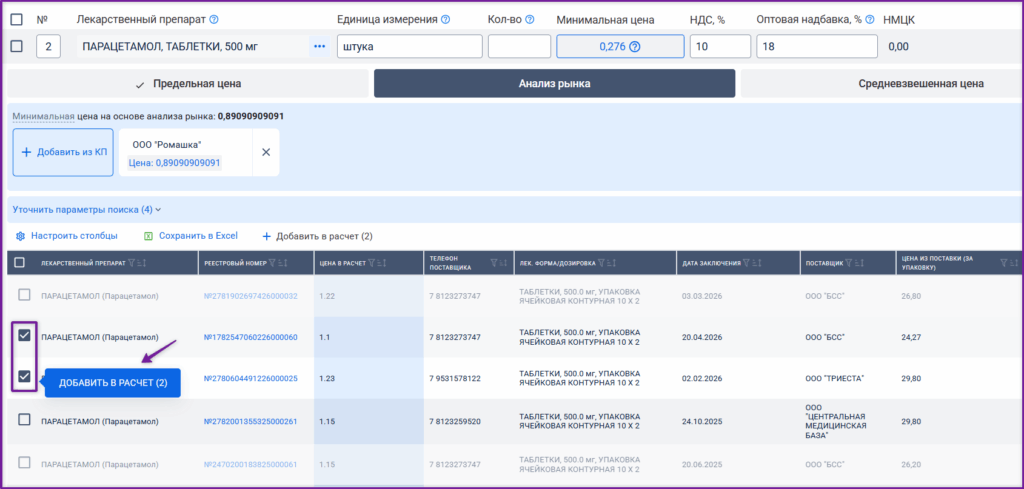1024x489 pixels.
Task: Click the Excel icon of Сохранить в Excel
Action: (148, 236)
